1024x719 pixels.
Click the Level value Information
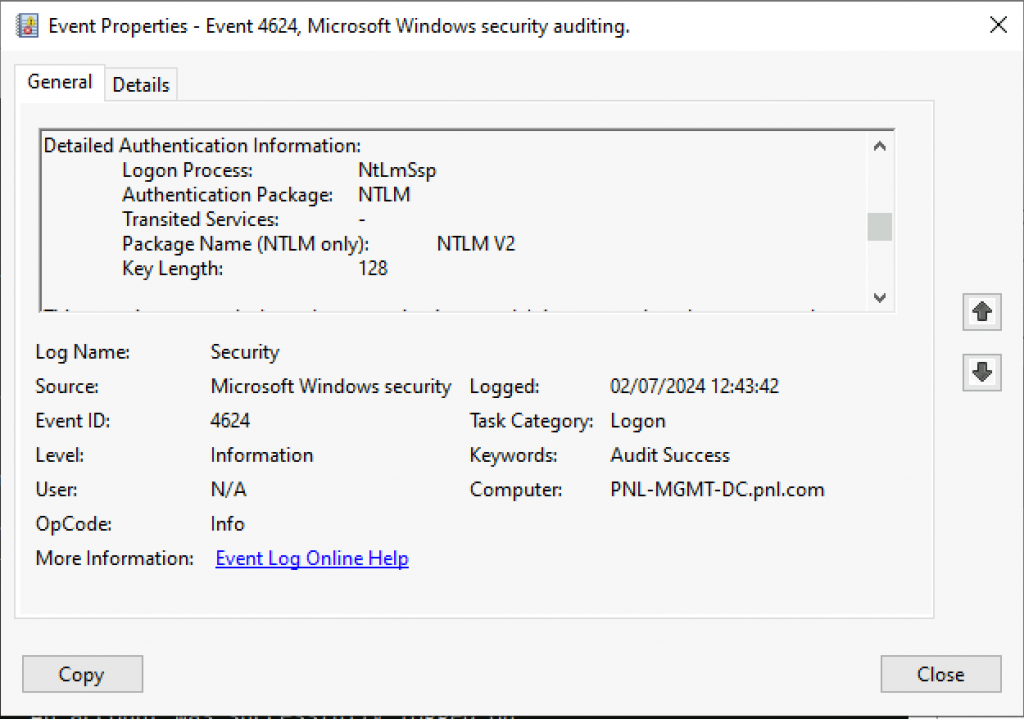(261, 454)
